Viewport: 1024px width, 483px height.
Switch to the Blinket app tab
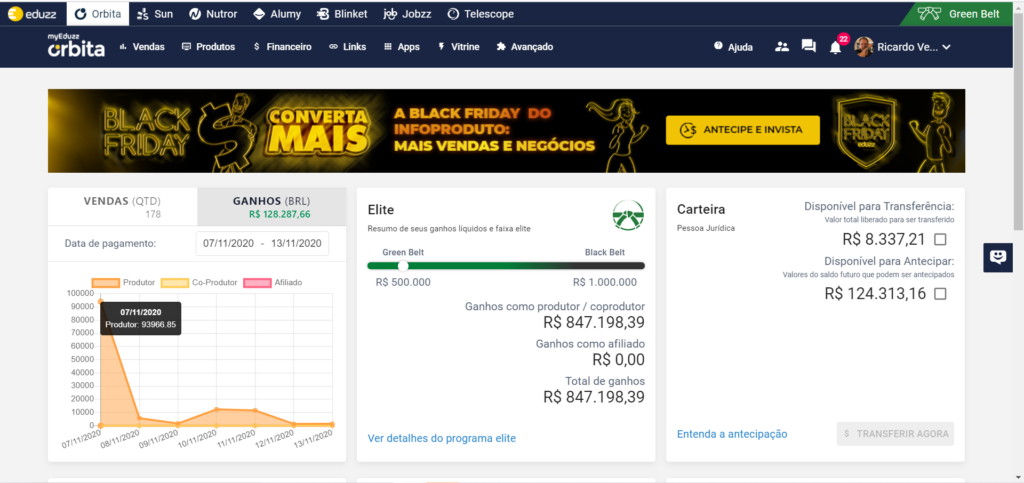pyautogui.click(x=342, y=14)
